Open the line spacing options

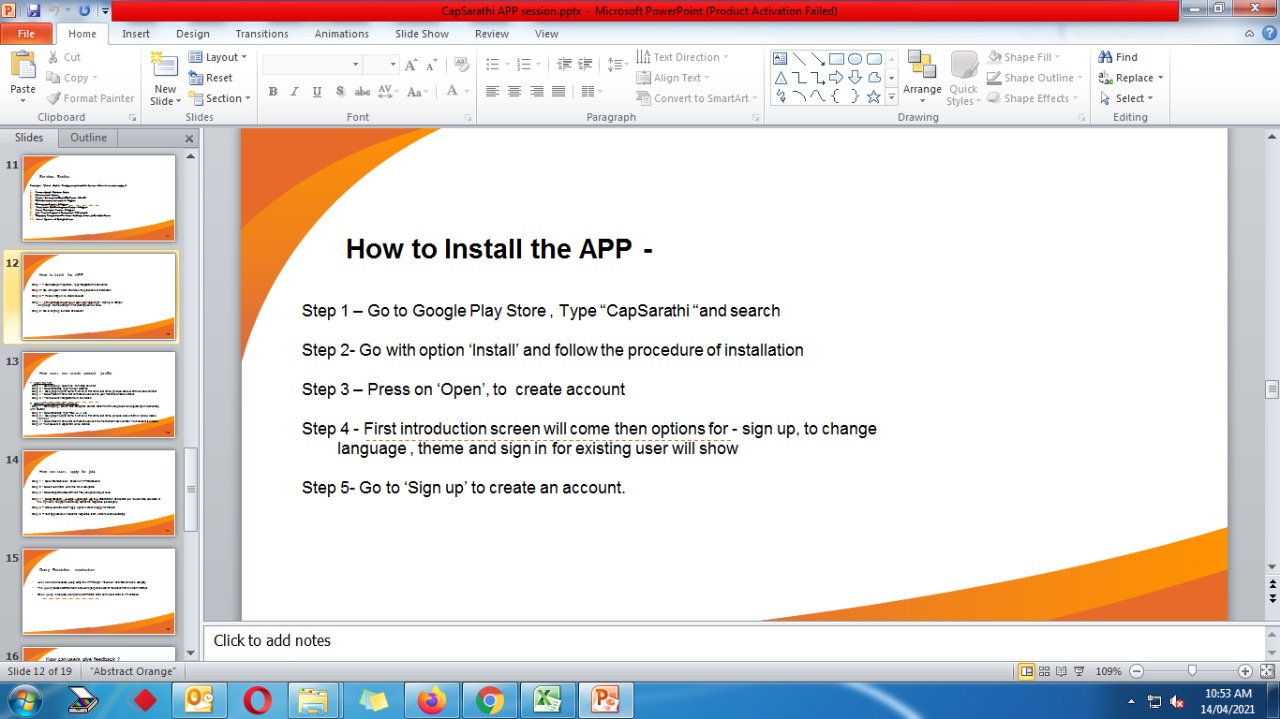617,64
